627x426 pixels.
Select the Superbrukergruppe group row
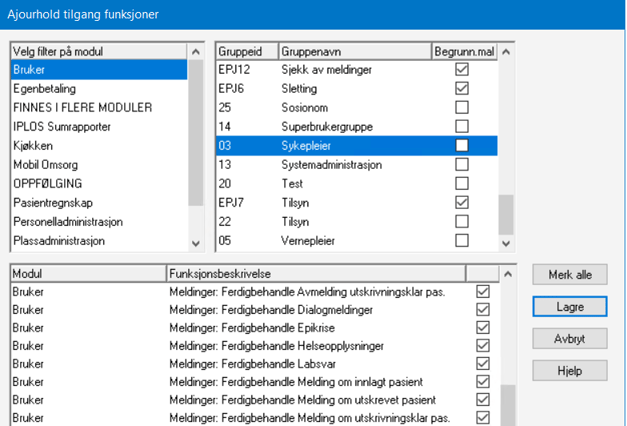coord(331,126)
